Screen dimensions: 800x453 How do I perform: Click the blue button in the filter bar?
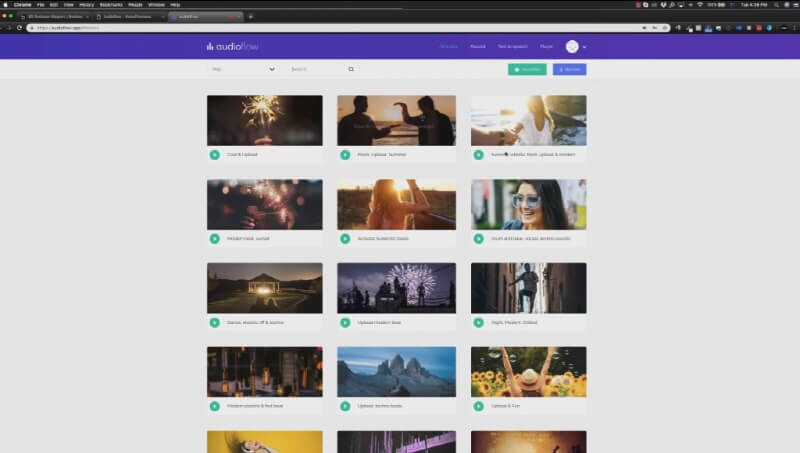[569, 69]
